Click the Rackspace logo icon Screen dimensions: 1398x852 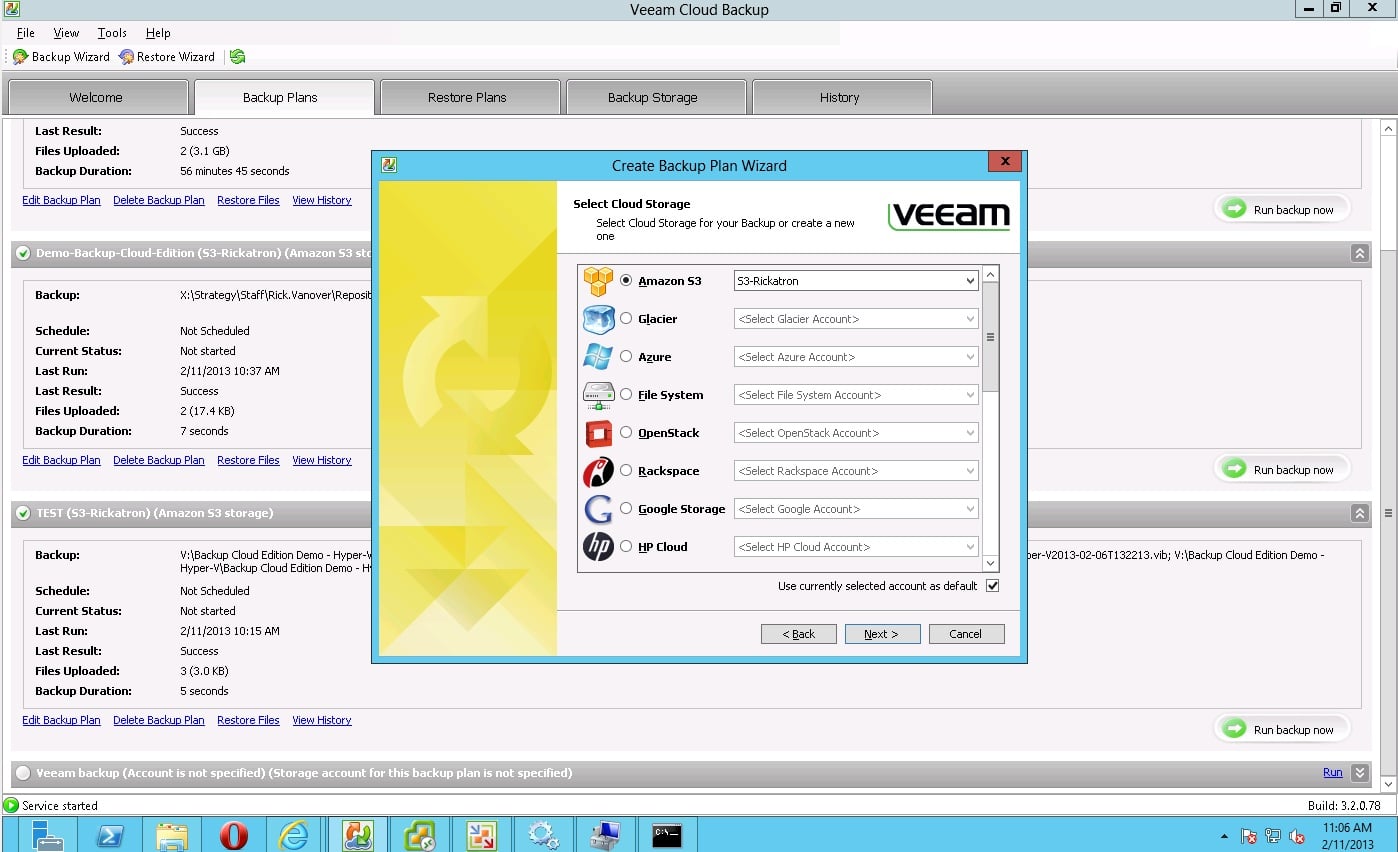click(598, 471)
